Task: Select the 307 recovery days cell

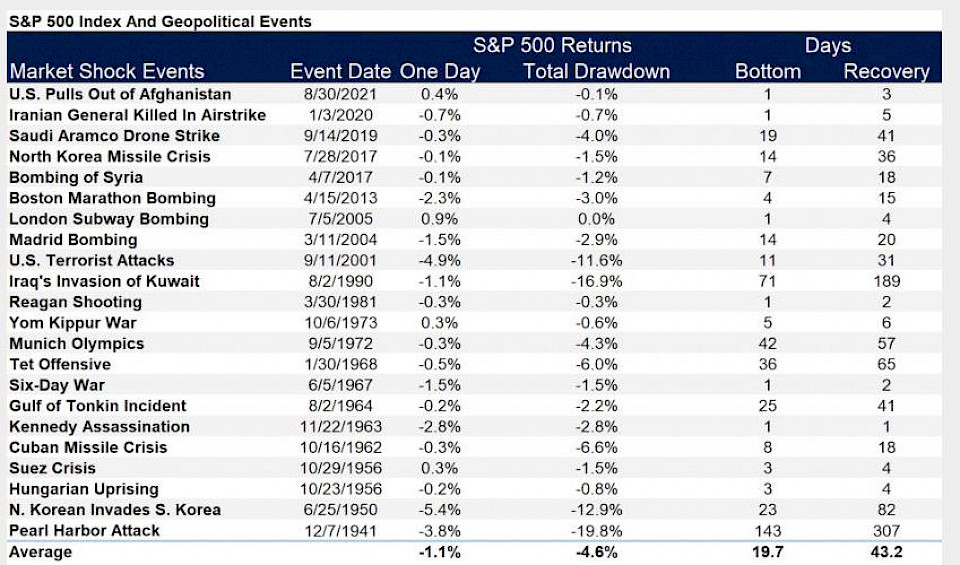Action: tap(886, 530)
